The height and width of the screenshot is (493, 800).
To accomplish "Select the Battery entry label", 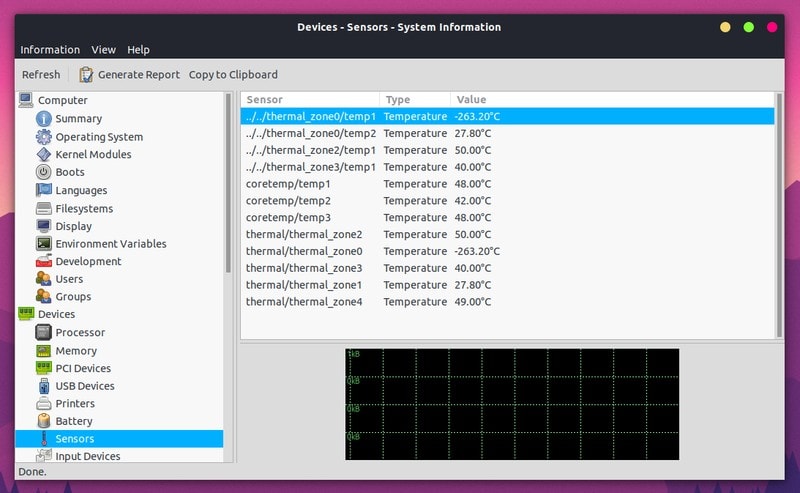I will 74,421.
